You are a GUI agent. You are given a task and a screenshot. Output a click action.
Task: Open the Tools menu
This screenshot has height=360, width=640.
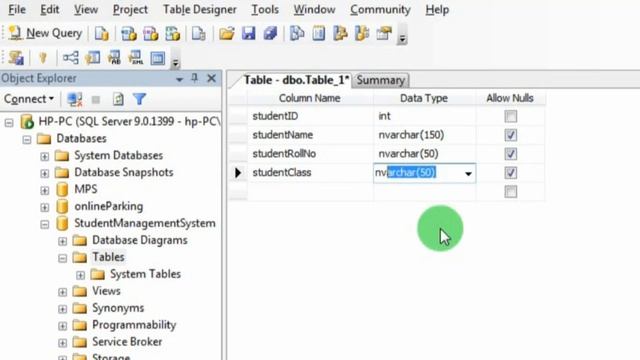click(x=265, y=9)
